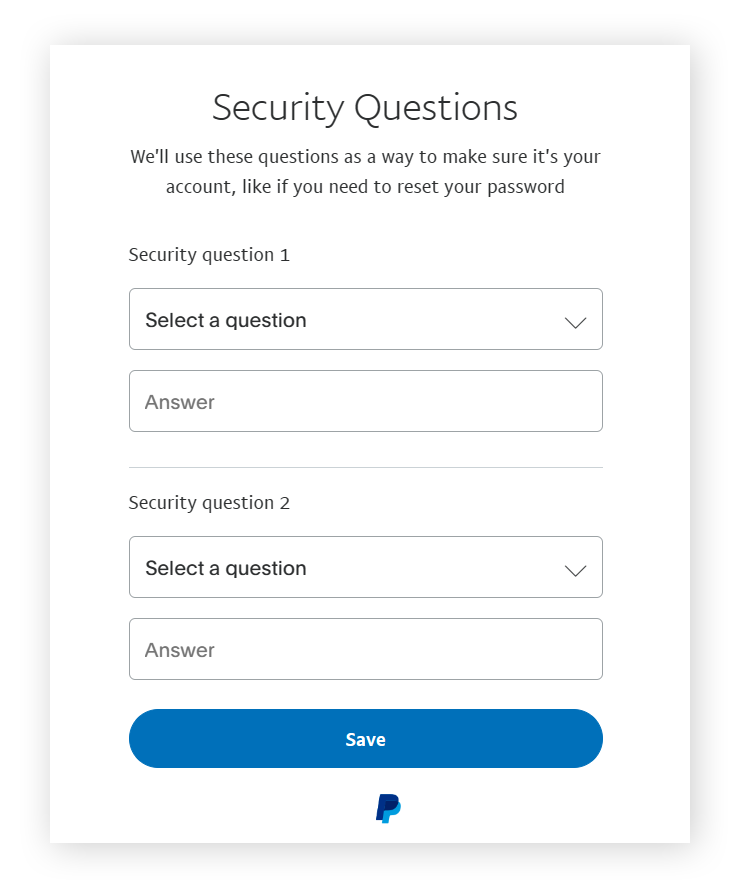Click the introductory description text
Screen dimensions: 743x896
365,171
